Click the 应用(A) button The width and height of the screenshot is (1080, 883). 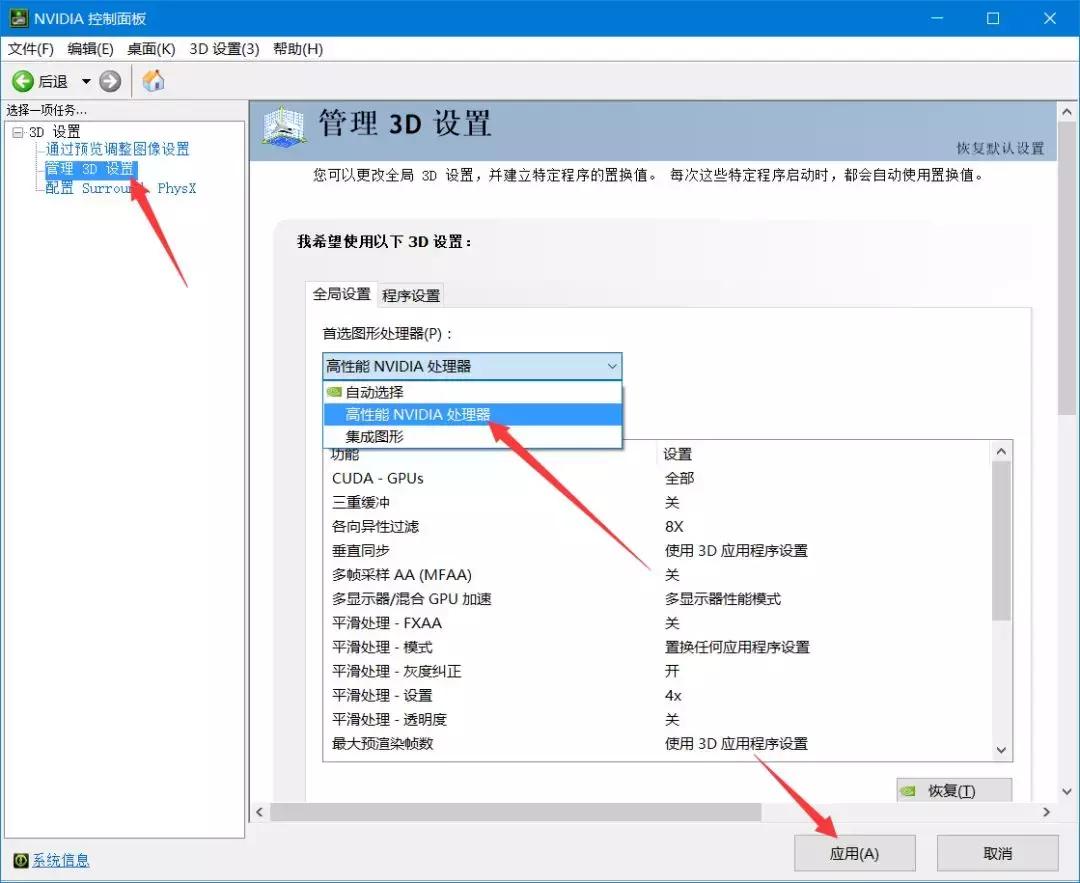click(854, 852)
